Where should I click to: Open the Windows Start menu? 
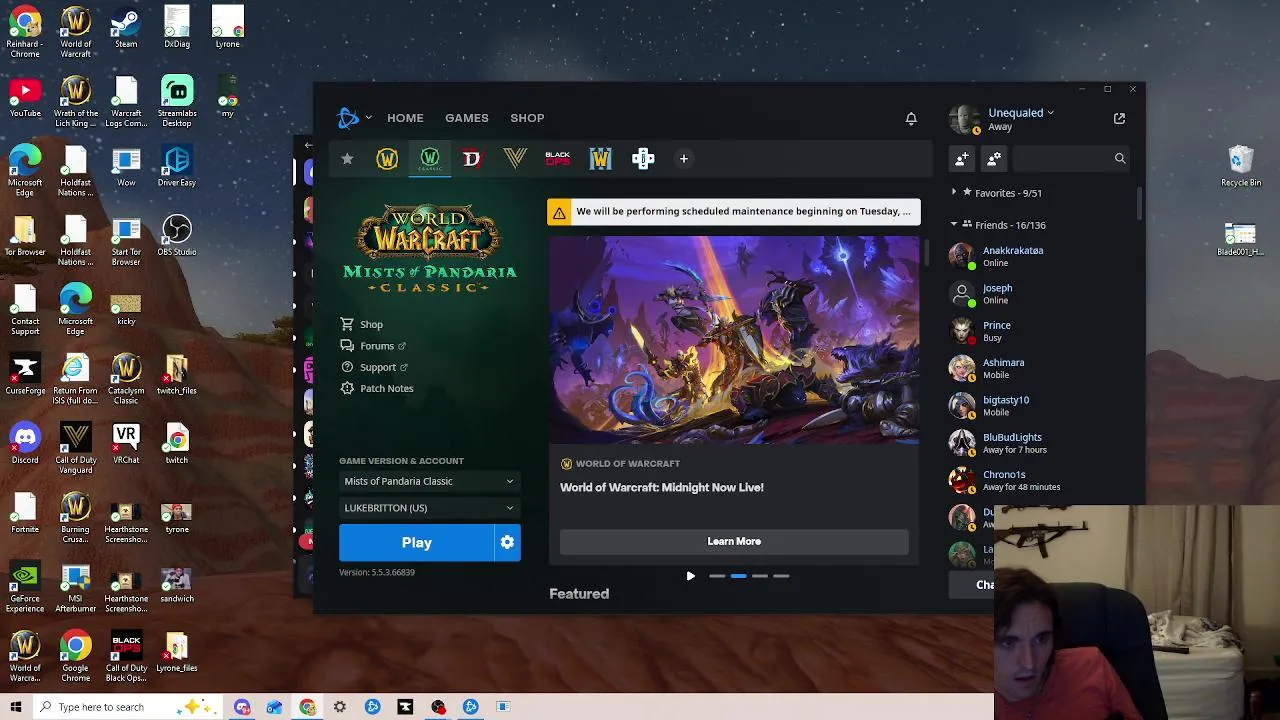[16, 707]
